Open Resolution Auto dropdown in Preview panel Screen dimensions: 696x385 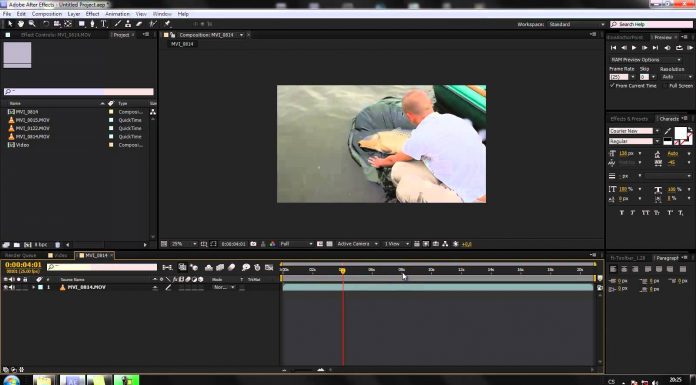click(676, 77)
